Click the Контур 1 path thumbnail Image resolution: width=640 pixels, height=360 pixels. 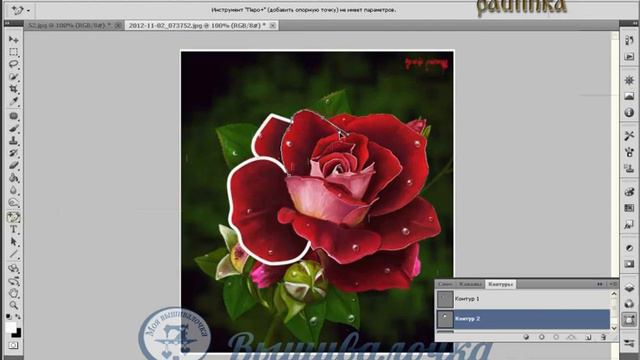pyautogui.click(x=445, y=299)
